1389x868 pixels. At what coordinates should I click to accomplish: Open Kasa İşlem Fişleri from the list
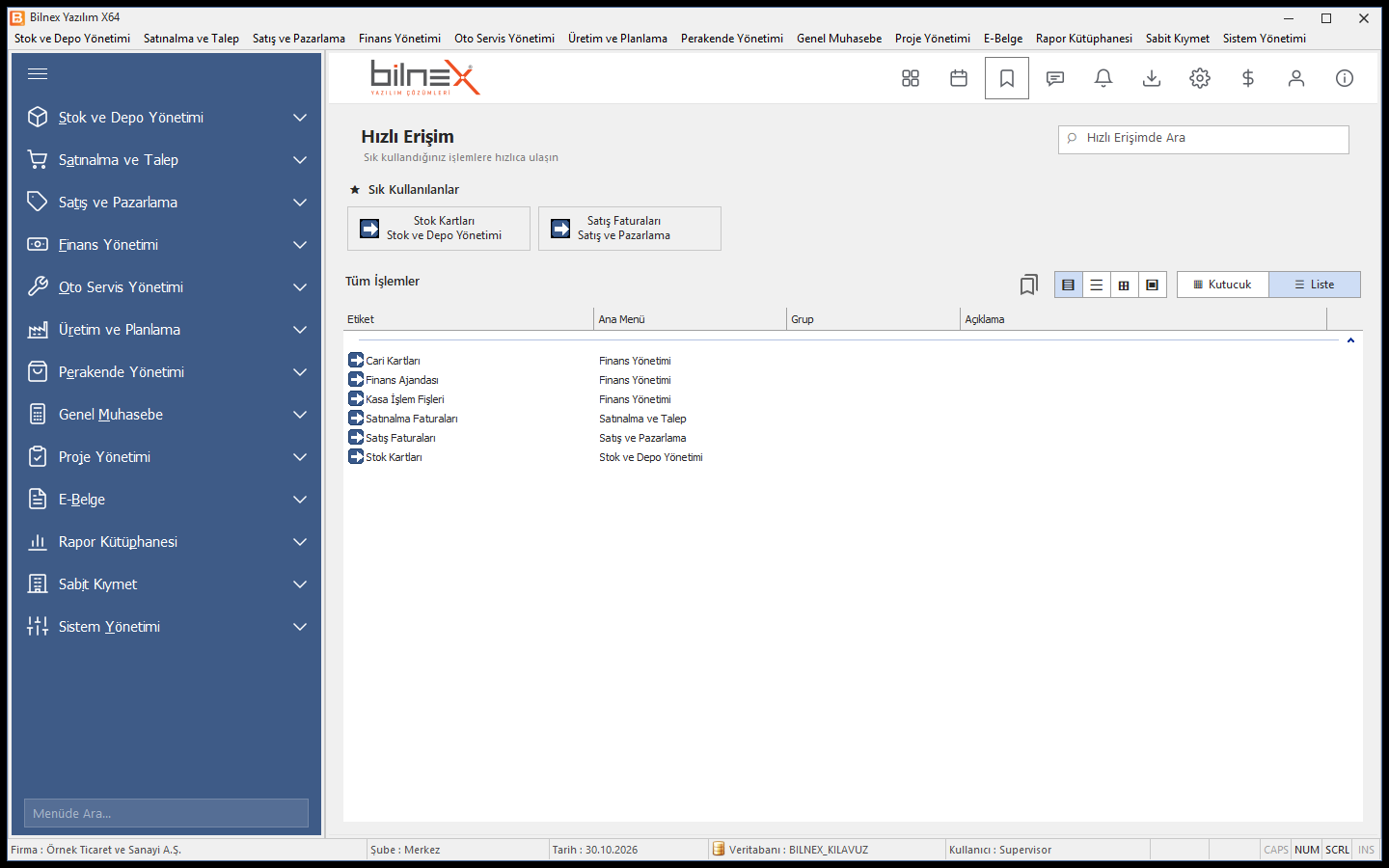point(405,399)
